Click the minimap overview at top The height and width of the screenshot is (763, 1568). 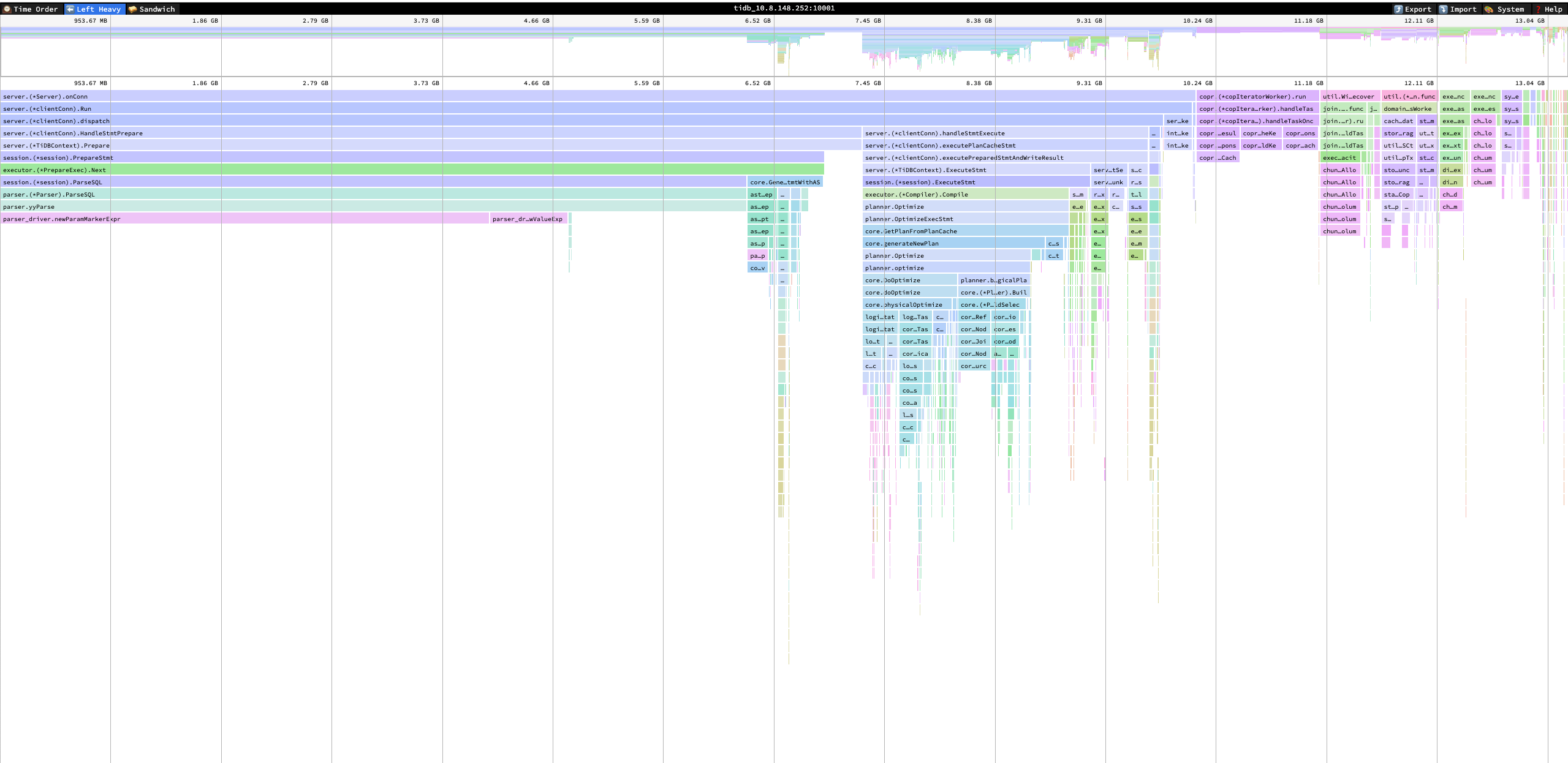784,51
